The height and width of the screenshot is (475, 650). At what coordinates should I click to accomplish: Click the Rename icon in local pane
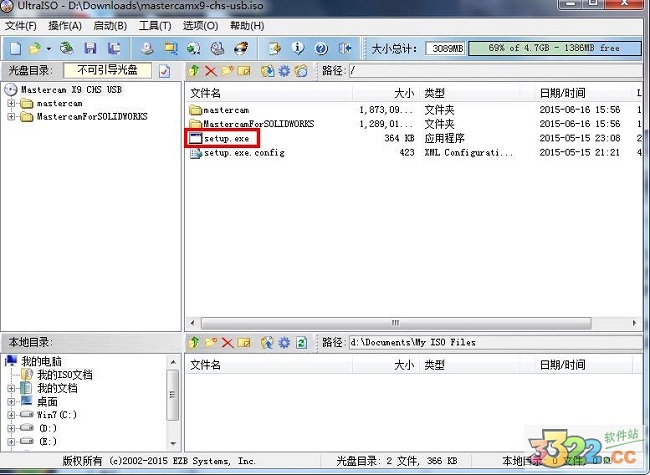(244, 342)
